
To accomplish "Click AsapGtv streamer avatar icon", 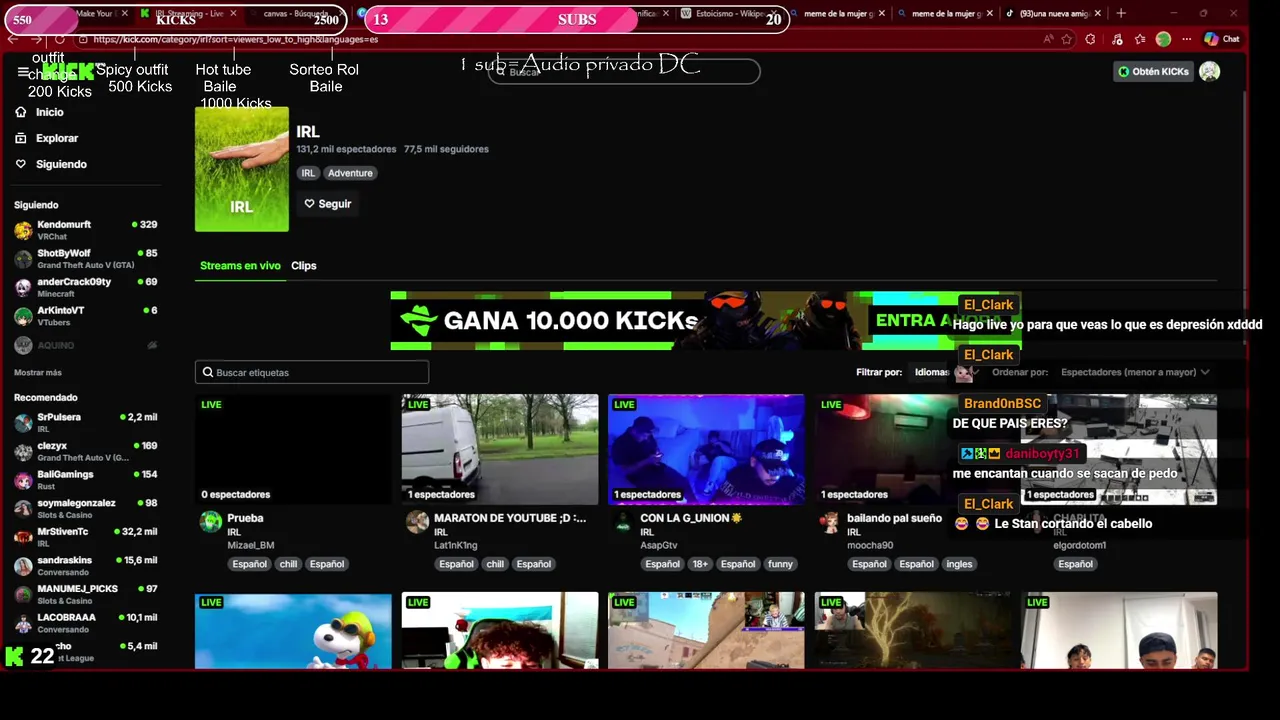I will (x=625, y=522).
